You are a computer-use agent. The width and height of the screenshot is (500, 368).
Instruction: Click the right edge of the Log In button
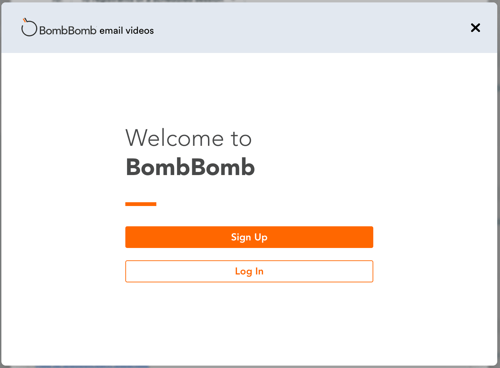click(368, 271)
